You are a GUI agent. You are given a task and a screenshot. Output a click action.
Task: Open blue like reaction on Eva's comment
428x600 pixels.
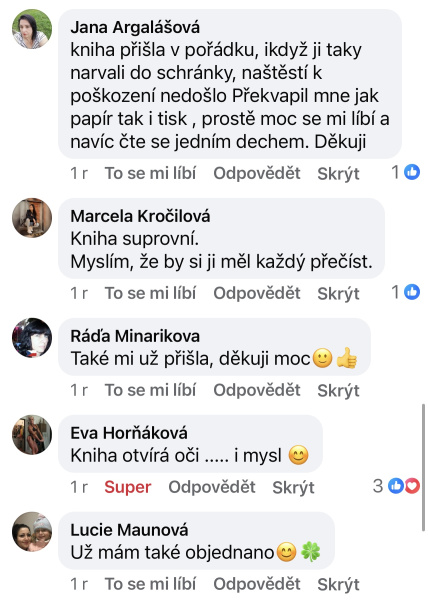point(396,486)
